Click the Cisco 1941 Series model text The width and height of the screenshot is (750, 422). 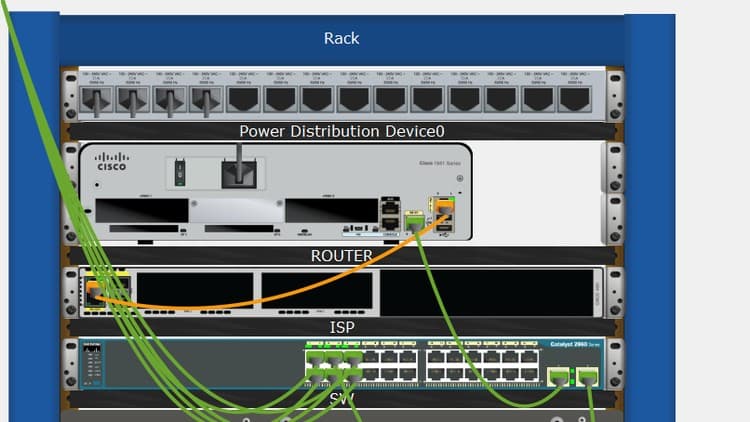(x=440, y=163)
